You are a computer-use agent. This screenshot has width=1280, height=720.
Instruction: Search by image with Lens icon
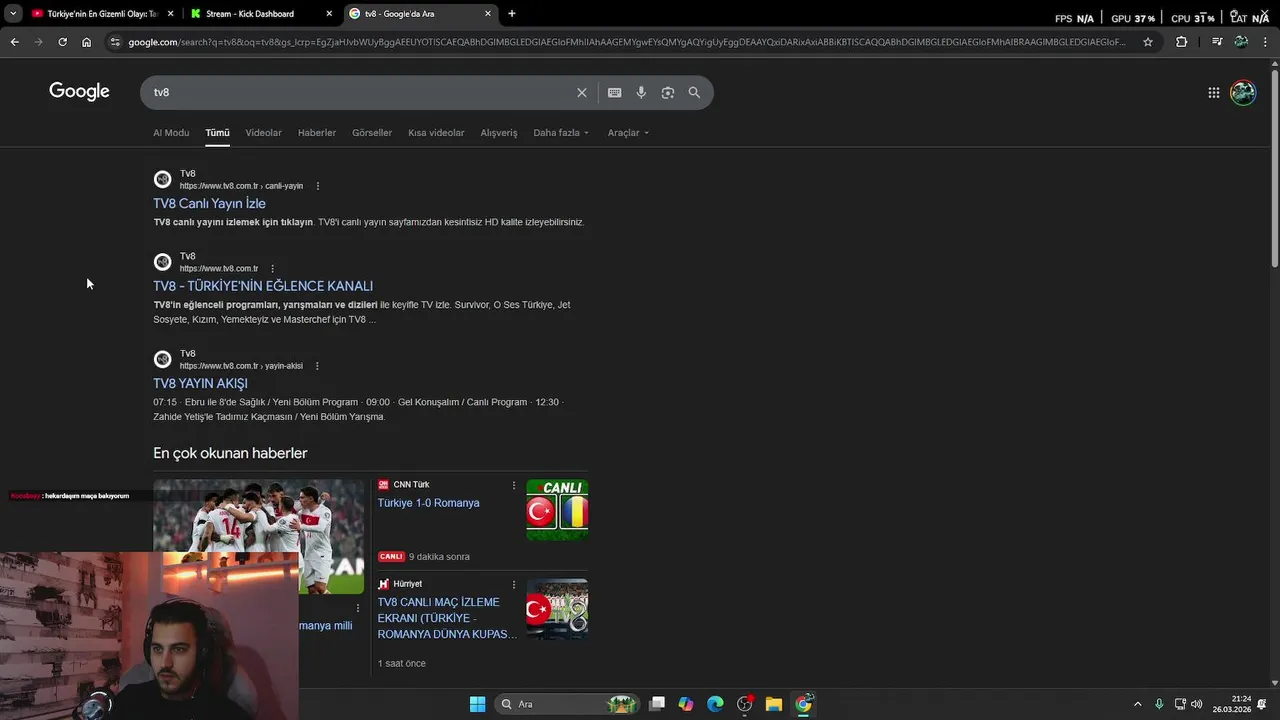click(x=667, y=92)
